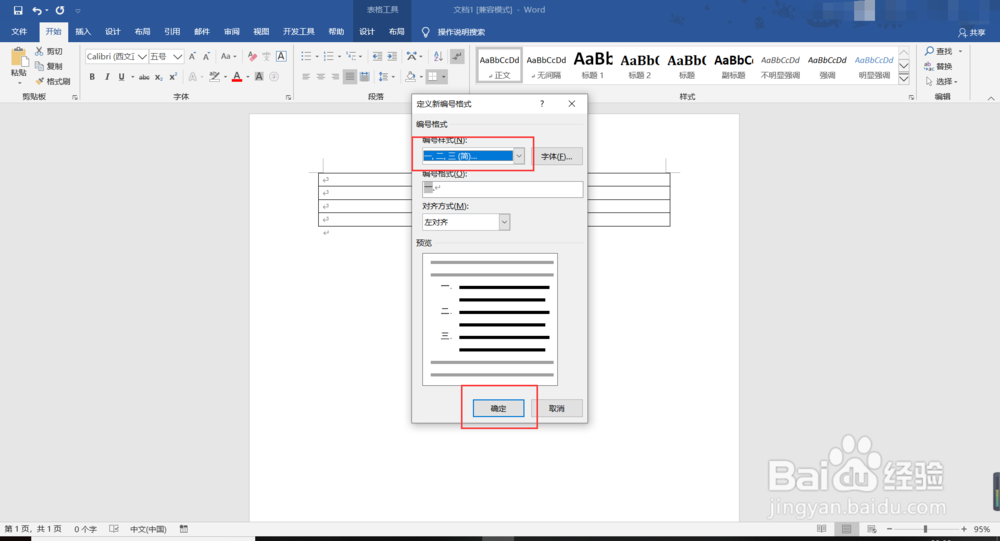Apply Underline formatting icon
The width and height of the screenshot is (1000, 541).
[121, 77]
